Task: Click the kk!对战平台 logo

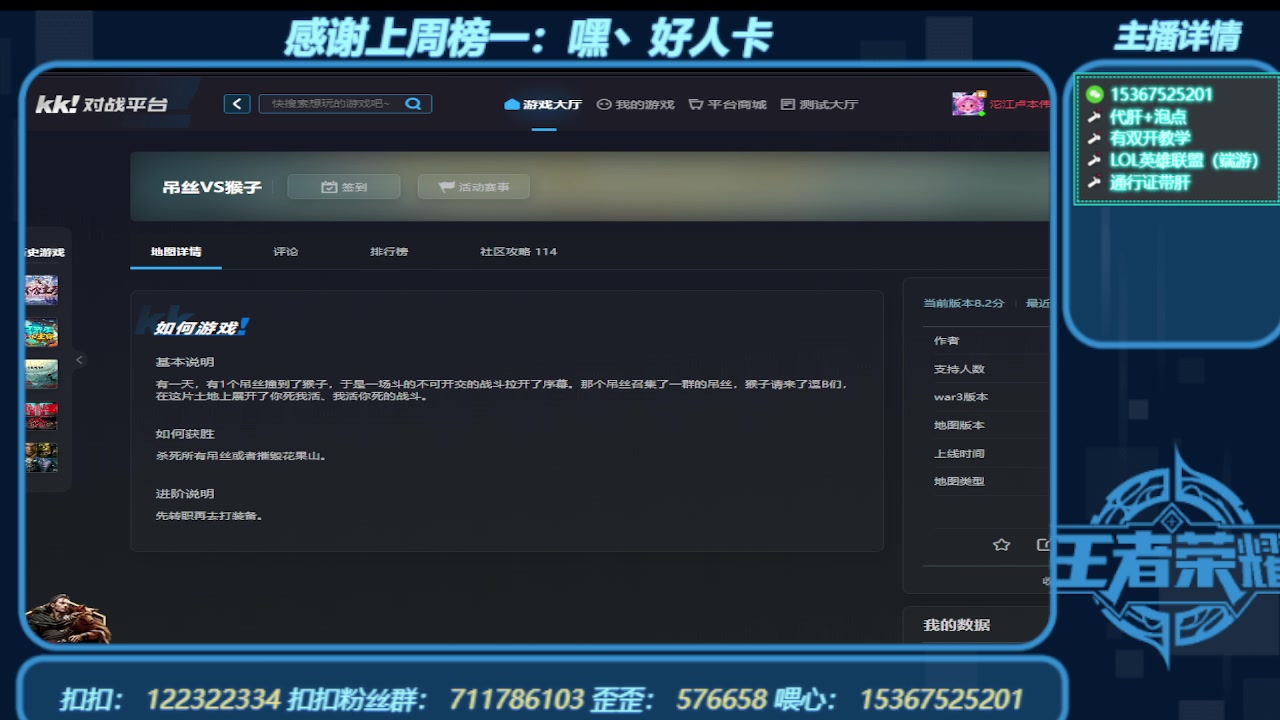Action: 101,103
